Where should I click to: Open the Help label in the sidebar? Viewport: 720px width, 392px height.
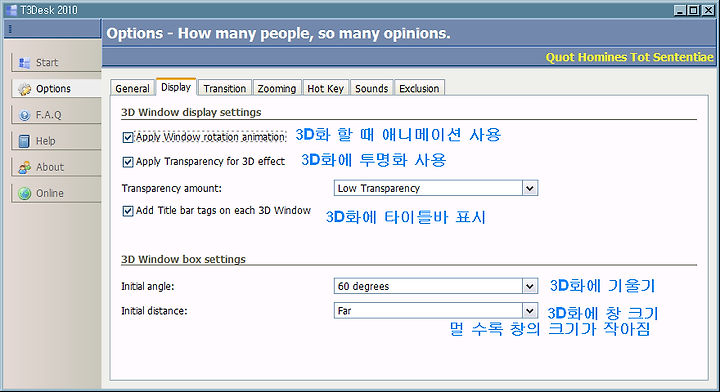click(45, 141)
